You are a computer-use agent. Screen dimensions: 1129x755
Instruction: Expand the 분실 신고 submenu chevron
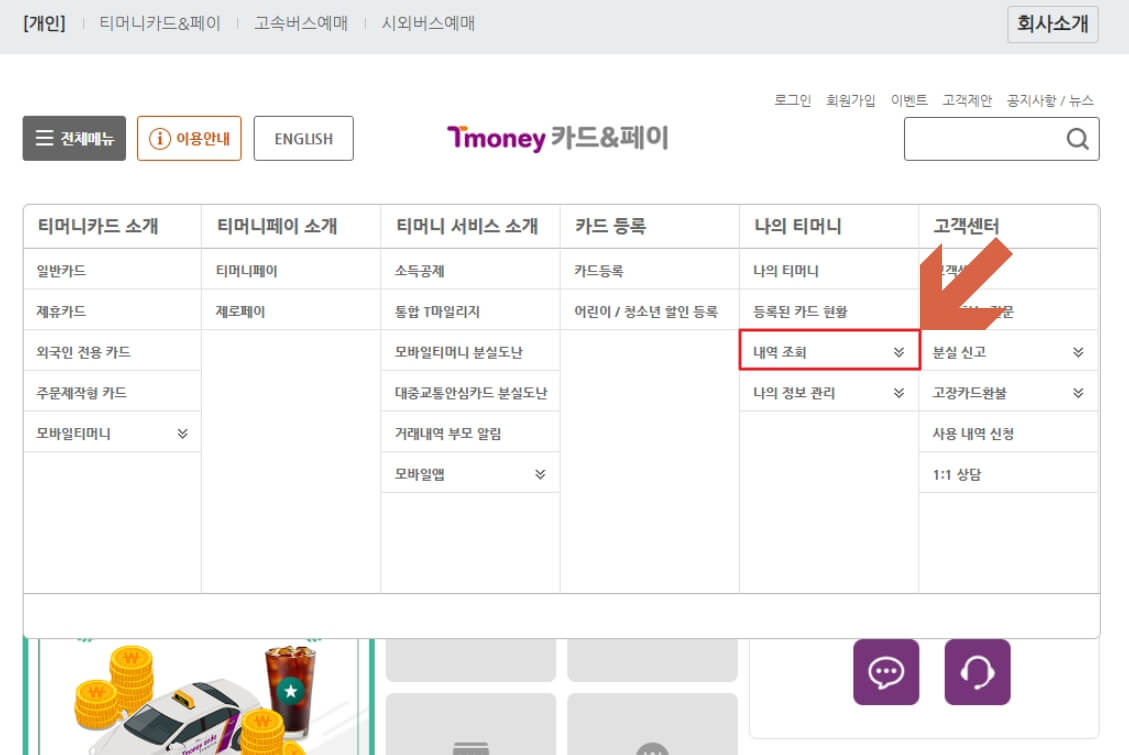click(x=1078, y=351)
